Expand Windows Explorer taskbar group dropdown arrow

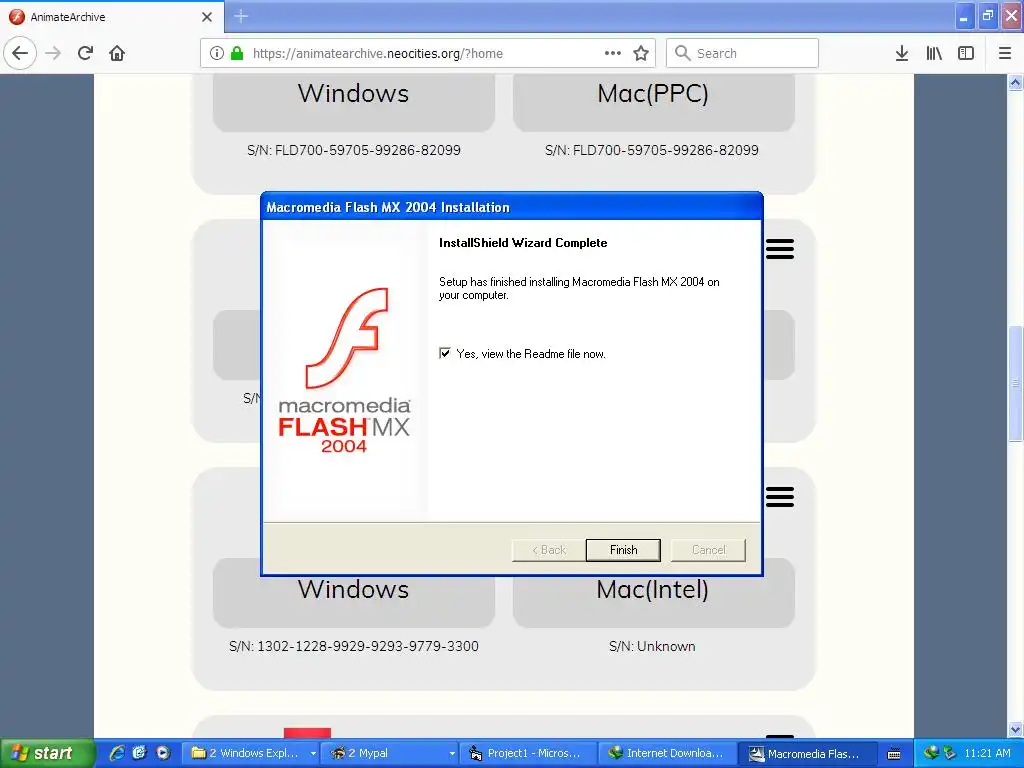point(313,754)
